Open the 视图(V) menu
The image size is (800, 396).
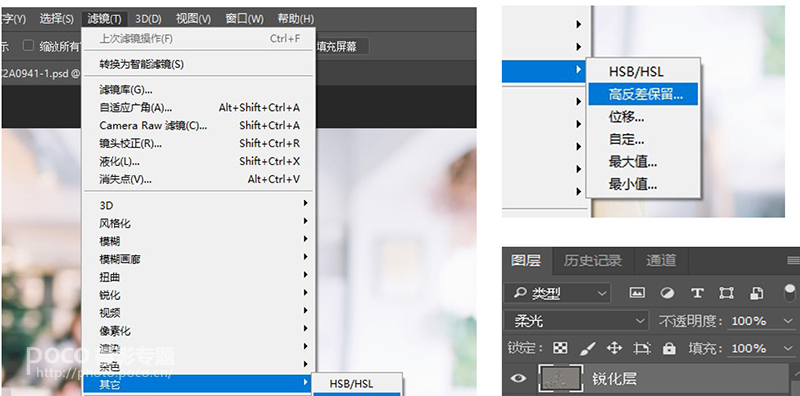pyautogui.click(x=193, y=19)
